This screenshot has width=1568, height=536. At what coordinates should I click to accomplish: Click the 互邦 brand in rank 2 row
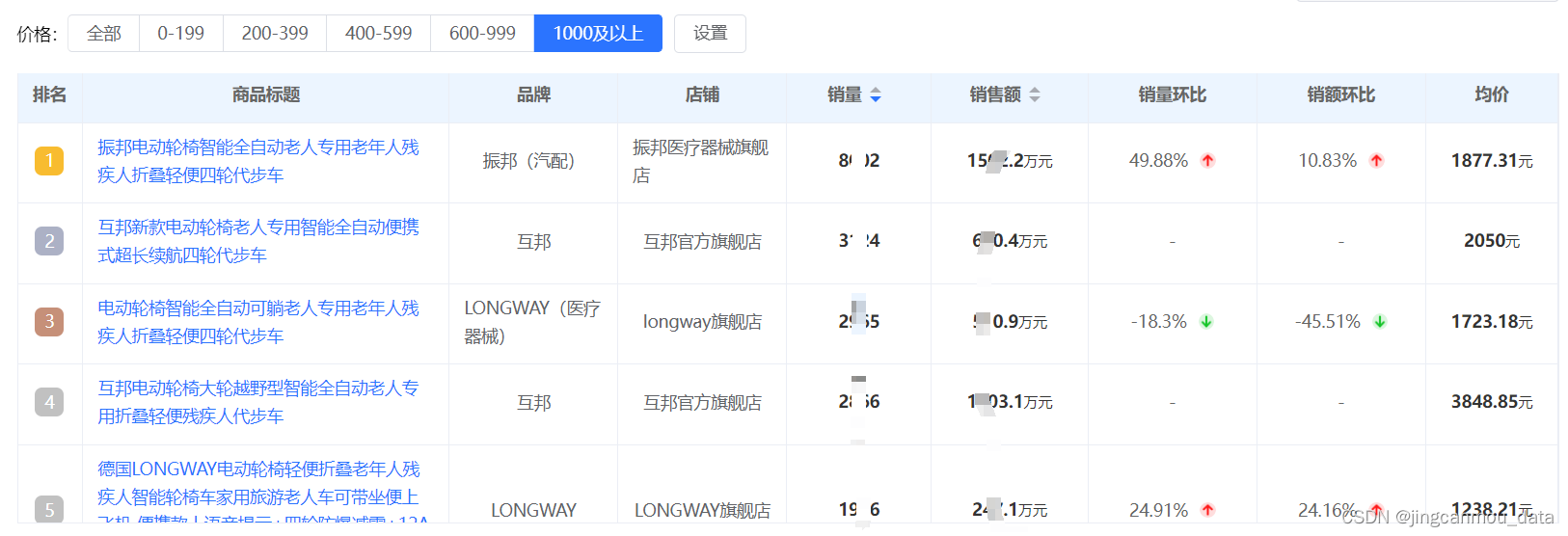coord(533,241)
